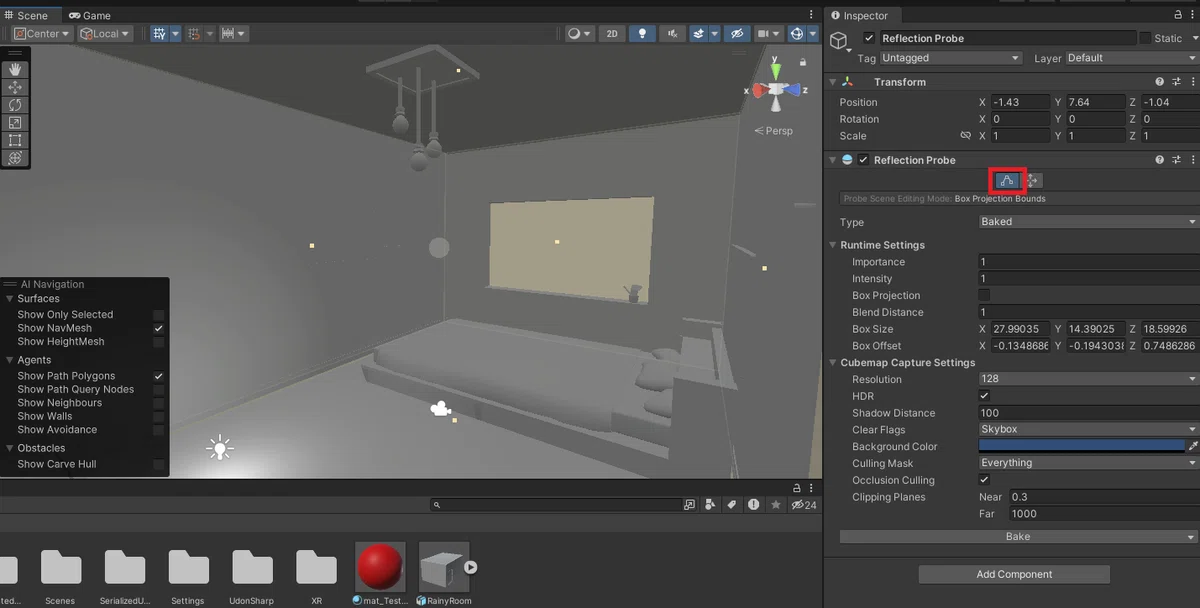Switch to the Game tab
This screenshot has height=608, width=1200.
click(90, 15)
